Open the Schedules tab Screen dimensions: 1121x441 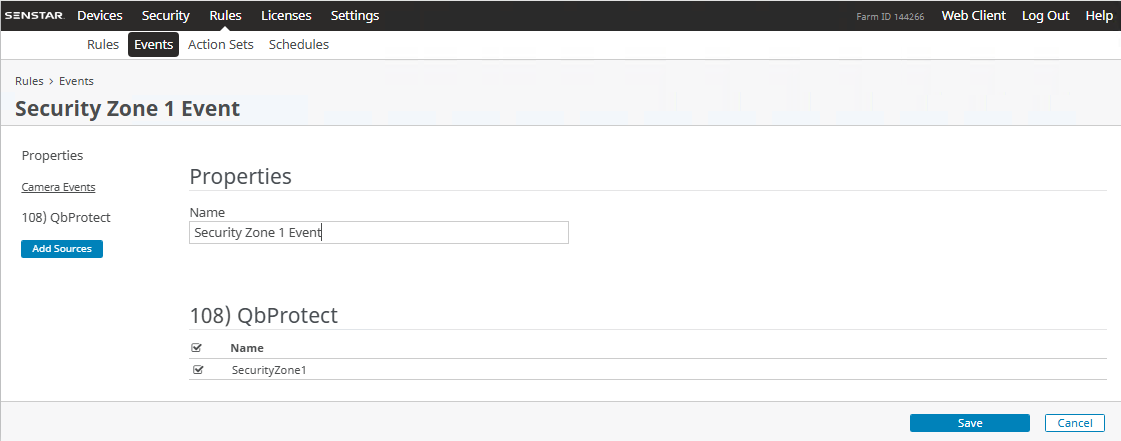[299, 45]
